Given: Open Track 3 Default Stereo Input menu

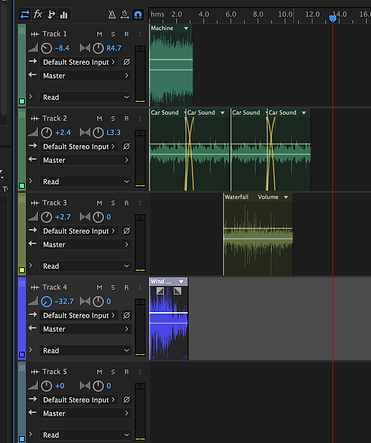Looking at the screenshot, I should [79, 231].
